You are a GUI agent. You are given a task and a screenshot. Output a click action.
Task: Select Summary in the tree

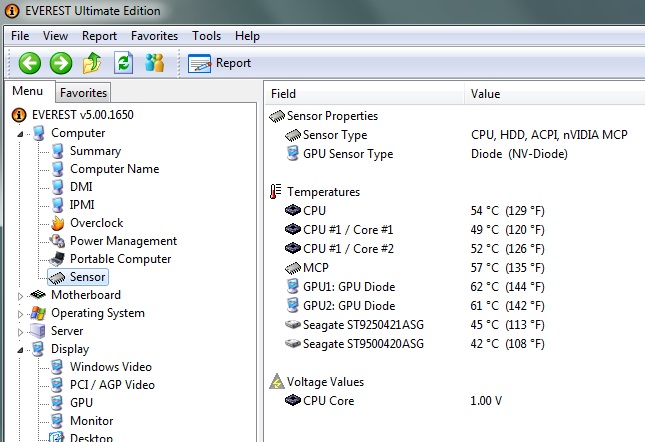[95, 151]
